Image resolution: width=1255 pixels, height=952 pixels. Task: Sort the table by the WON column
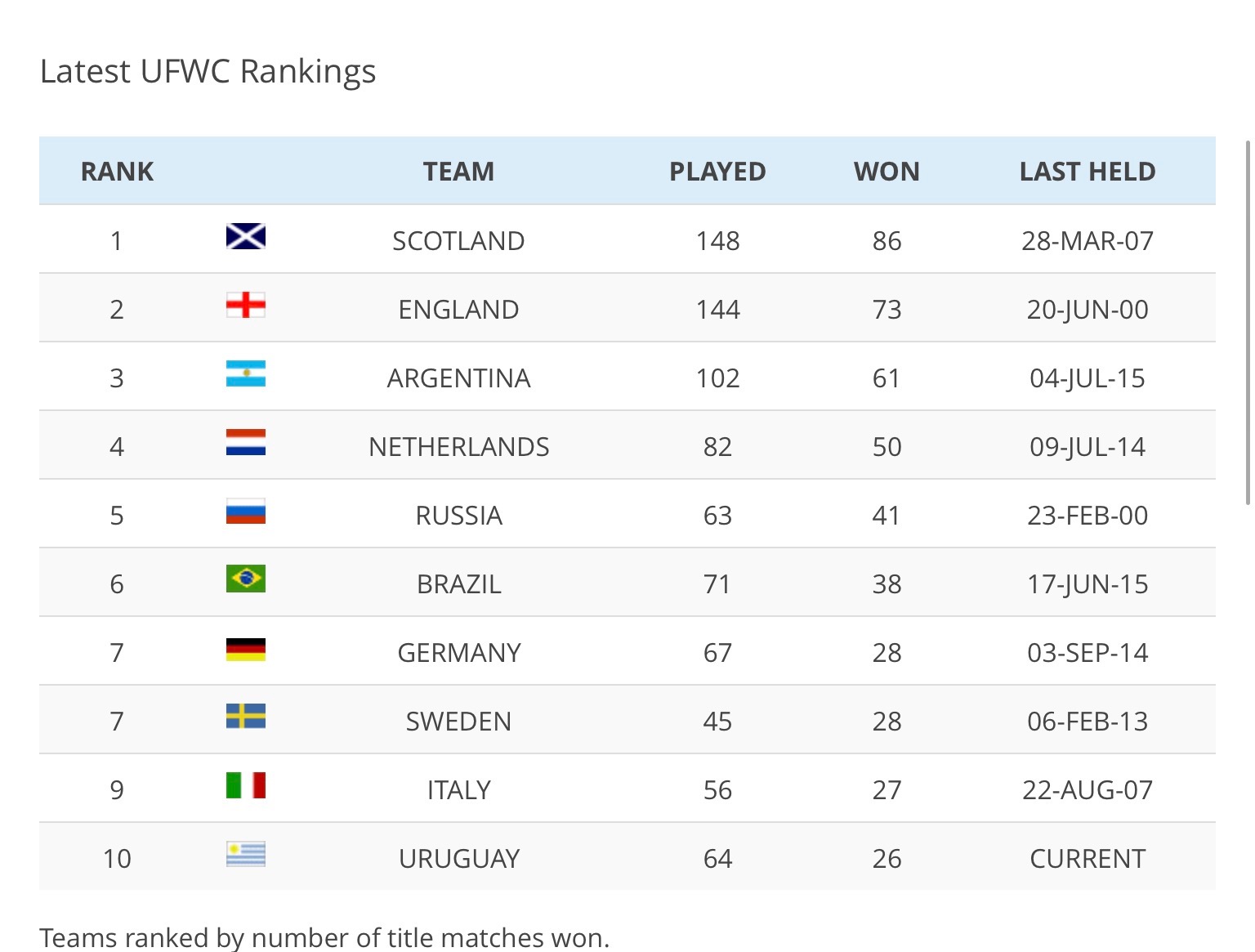(x=887, y=171)
